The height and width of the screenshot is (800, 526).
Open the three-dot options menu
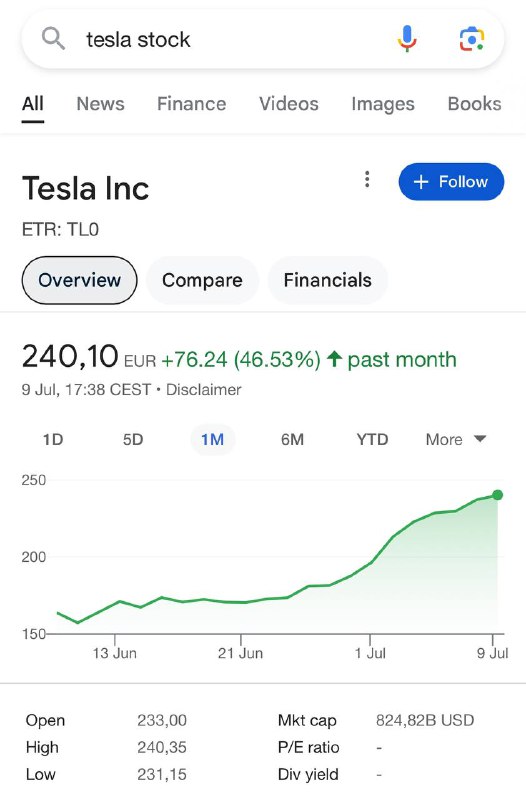tap(367, 180)
